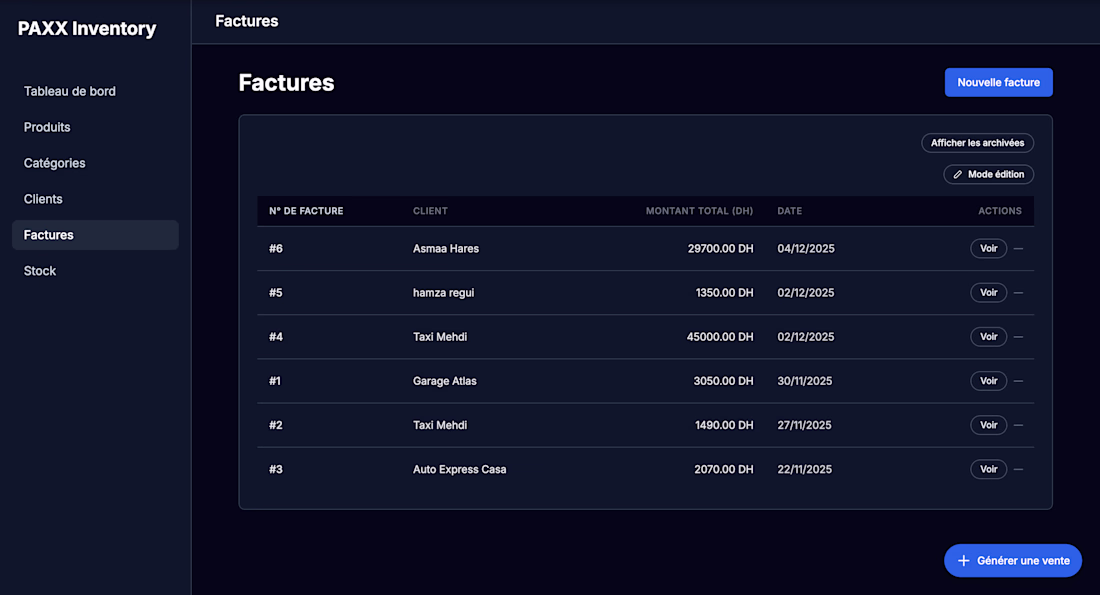Screen dimensions: 1100x595
Task: View invoice #6 for Asmaa Hares
Action: [988, 249]
